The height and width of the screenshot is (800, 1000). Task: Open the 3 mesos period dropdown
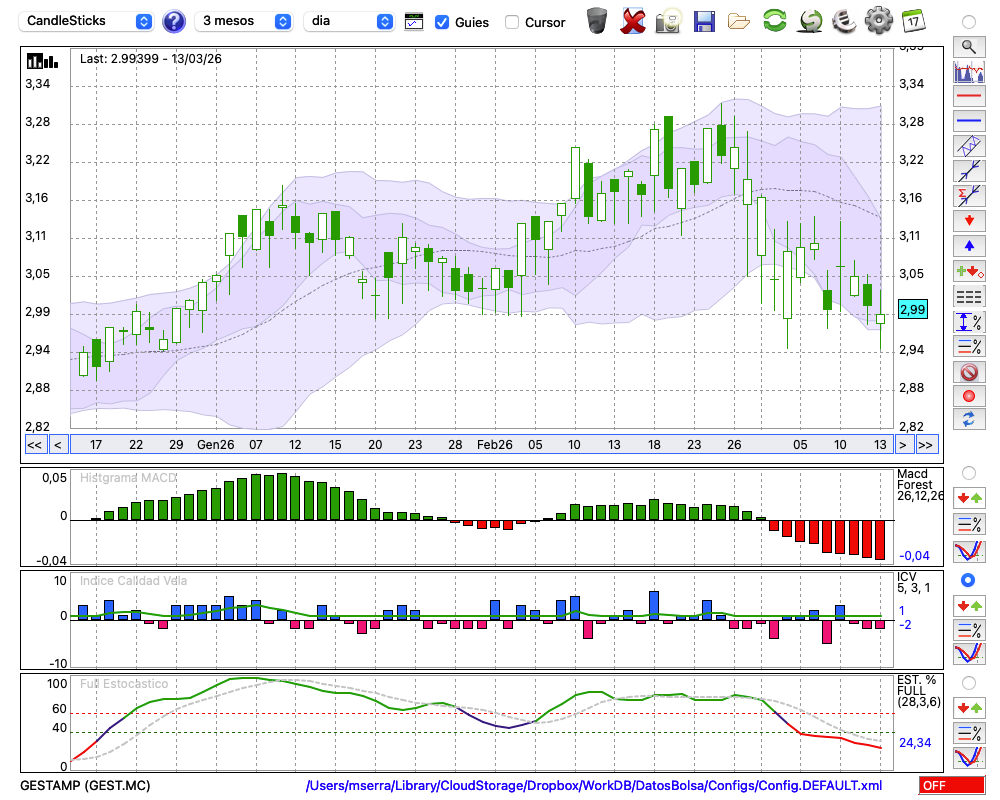tap(245, 21)
